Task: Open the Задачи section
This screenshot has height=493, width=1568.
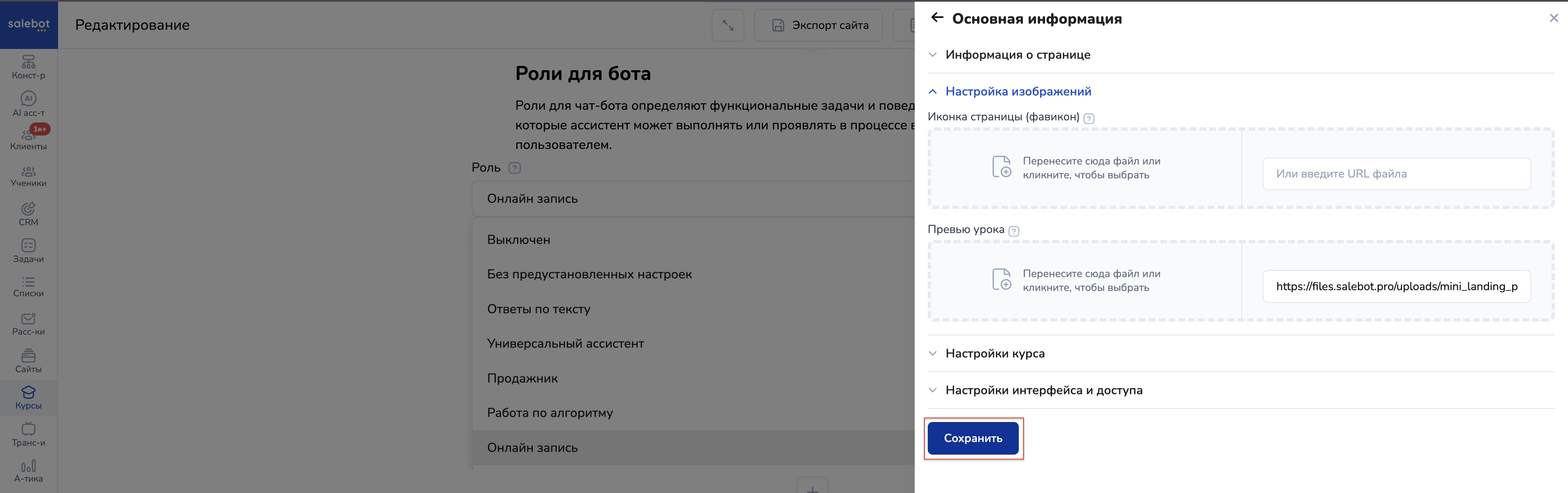Action: click(x=29, y=251)
